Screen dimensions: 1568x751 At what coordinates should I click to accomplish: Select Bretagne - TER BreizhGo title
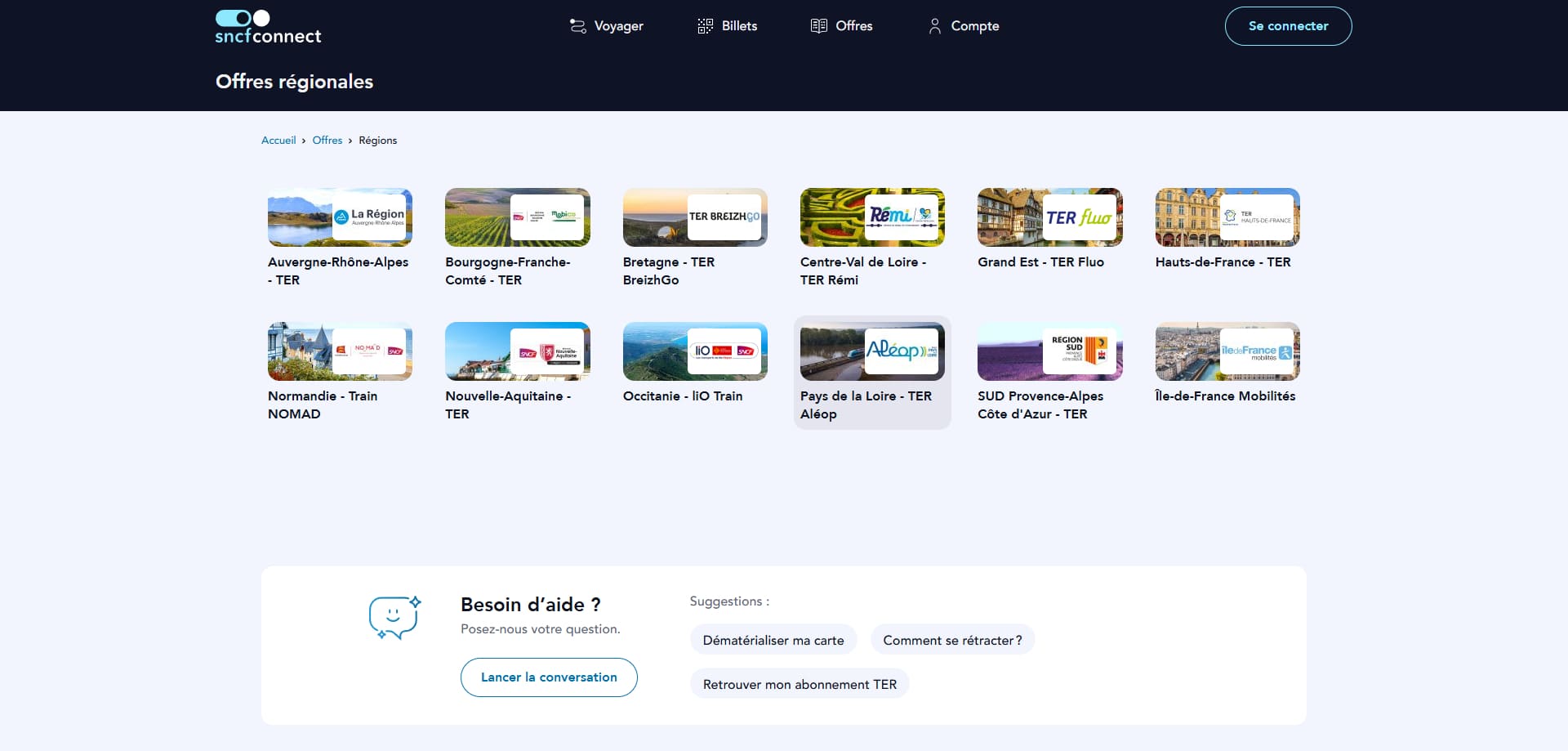(669, 271)
